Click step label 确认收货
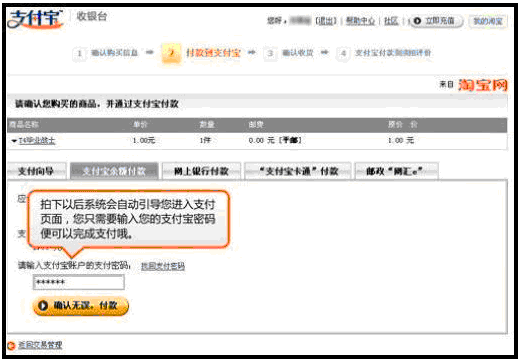520x361 pixels. [x=298, y=53]
